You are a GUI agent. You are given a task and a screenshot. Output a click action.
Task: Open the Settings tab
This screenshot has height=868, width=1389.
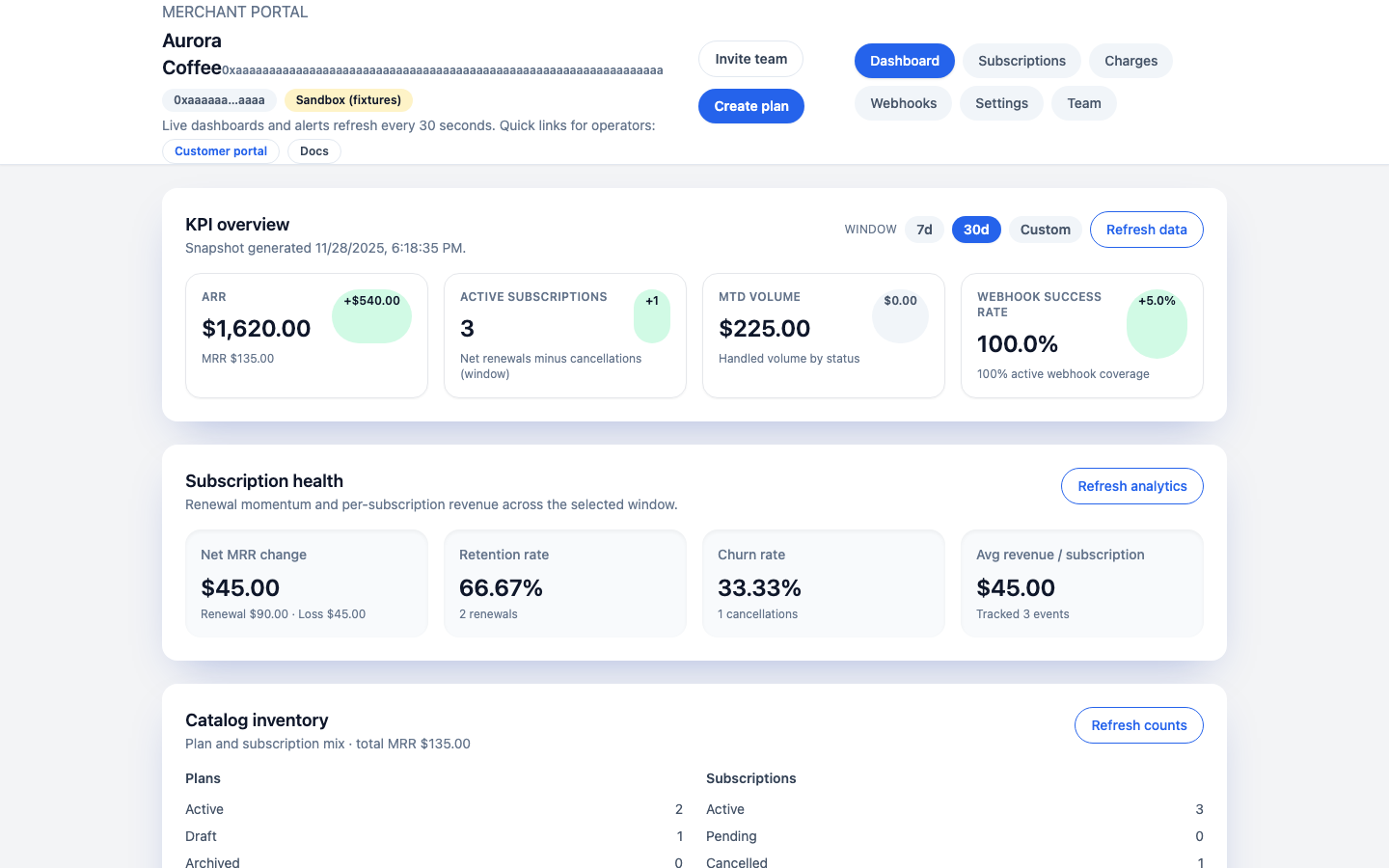click(1001, 102)
